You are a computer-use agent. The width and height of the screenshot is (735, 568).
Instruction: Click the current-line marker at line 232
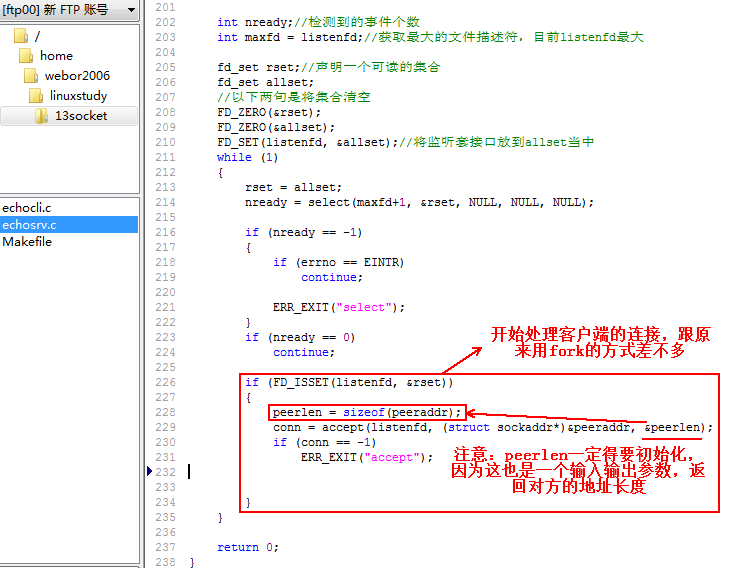150,471
